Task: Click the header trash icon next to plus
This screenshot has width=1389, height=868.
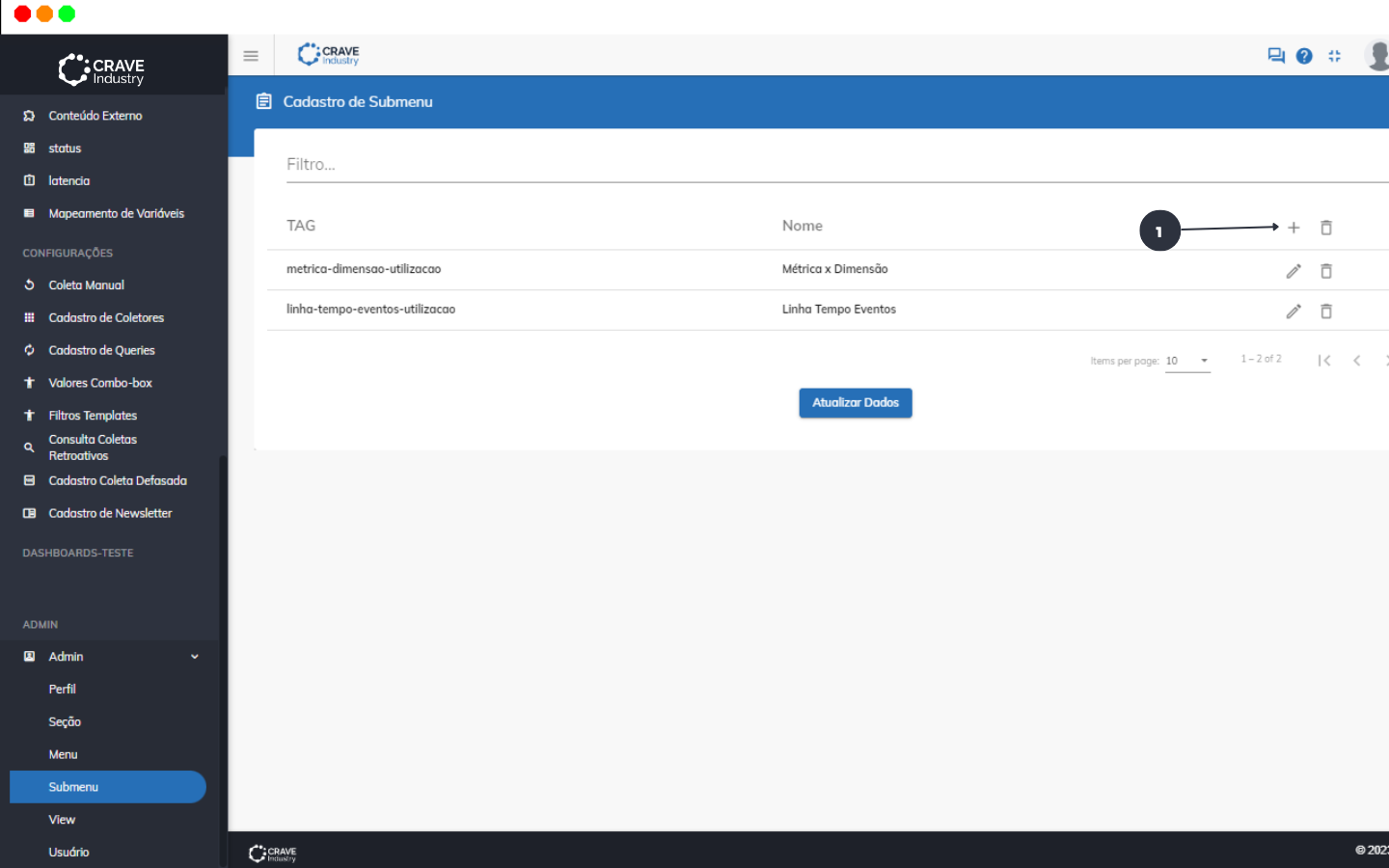Action: pyautogui.click(x=1326, y=228)
